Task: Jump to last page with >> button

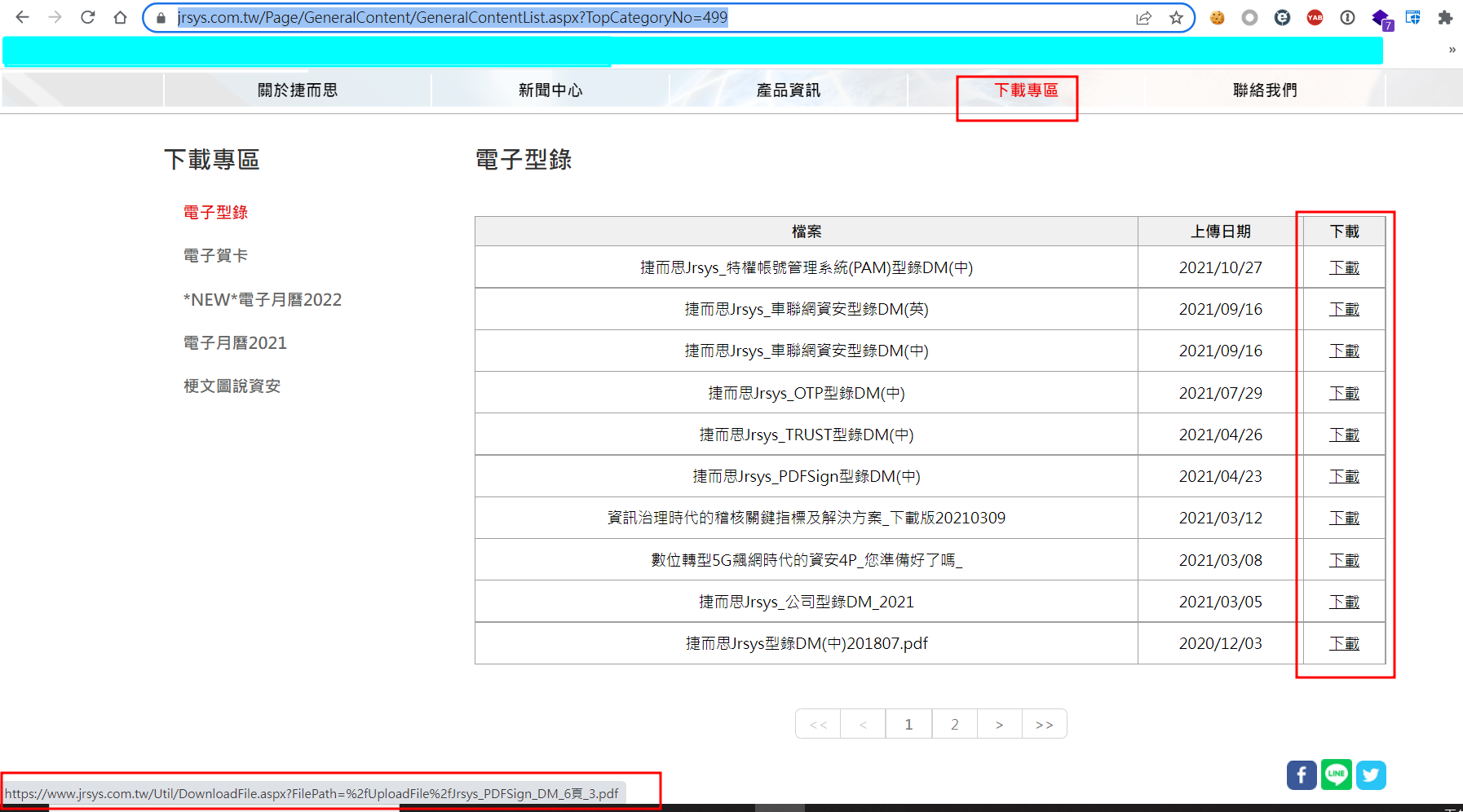Action: pos(1045,724)
